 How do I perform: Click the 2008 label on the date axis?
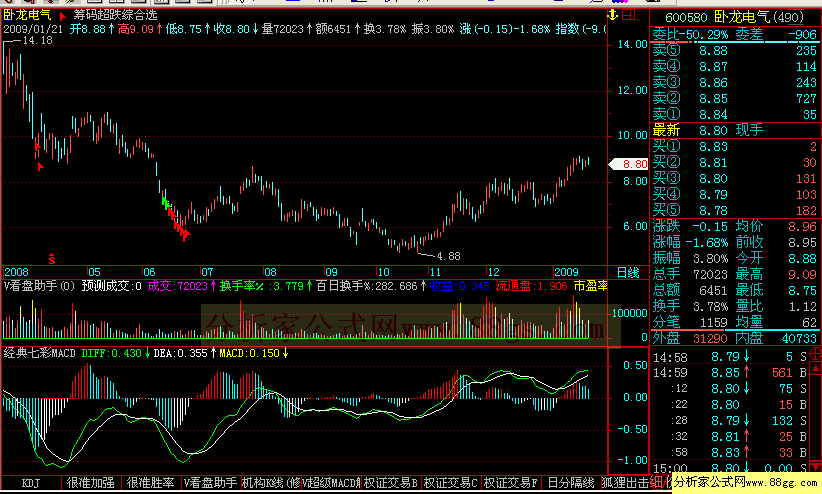coord(16,272)
